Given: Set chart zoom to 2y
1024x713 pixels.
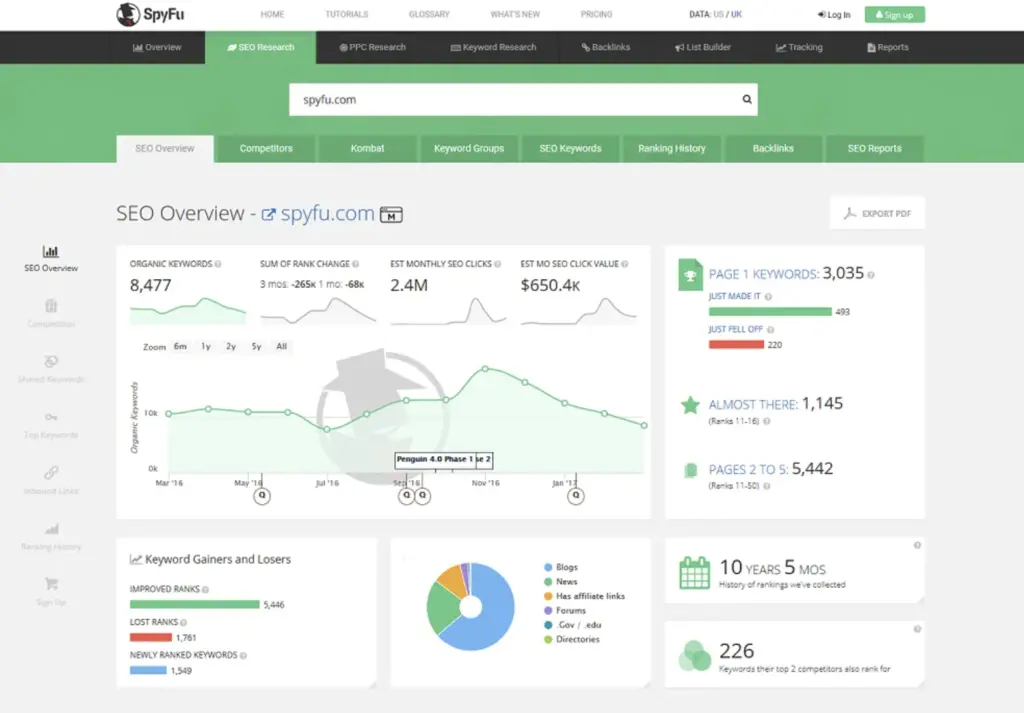Looking at the screenshot, I should (231, 347).
